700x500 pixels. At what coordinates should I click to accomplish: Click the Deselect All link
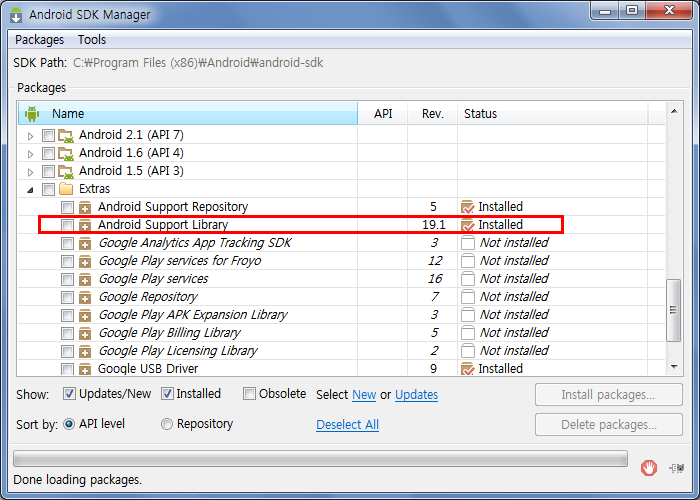347,425
